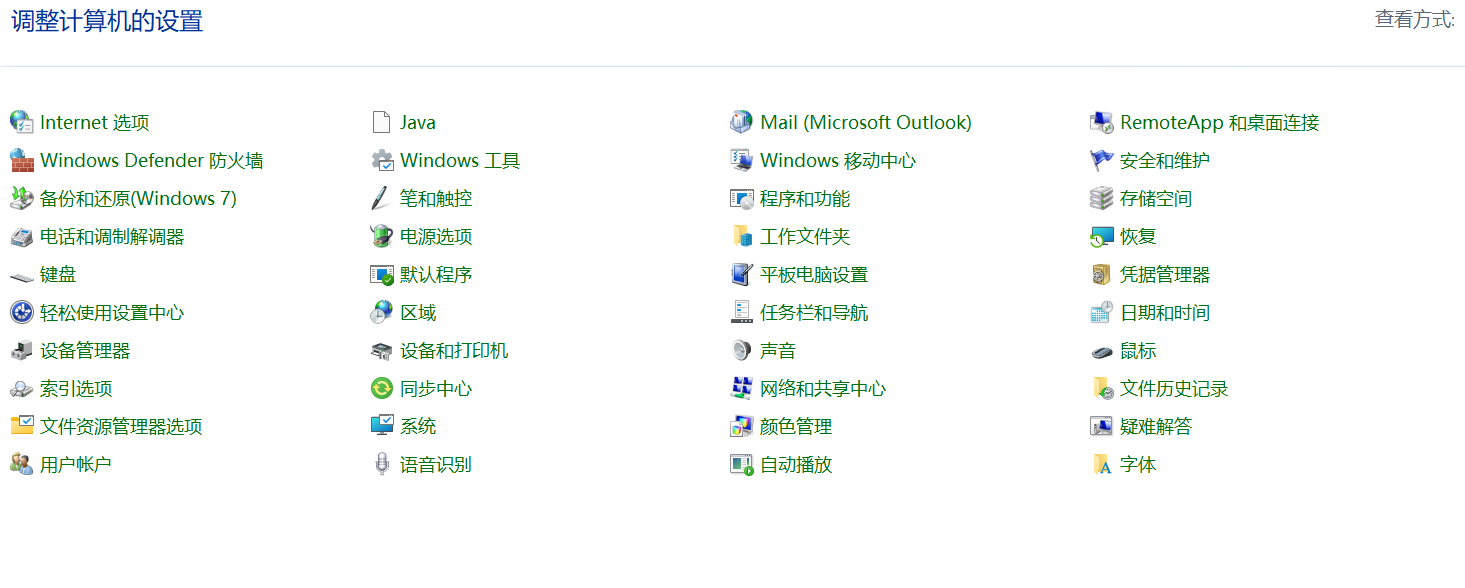Screen dimensions: 1465x588
Task: Open the 声音 link
Action: (778, 350)
